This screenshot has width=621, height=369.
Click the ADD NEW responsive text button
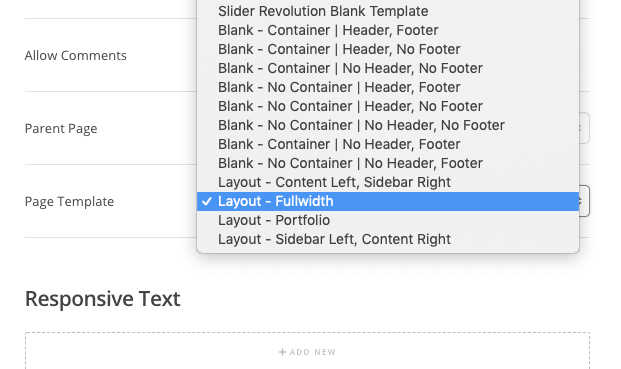tap(307, 352)
